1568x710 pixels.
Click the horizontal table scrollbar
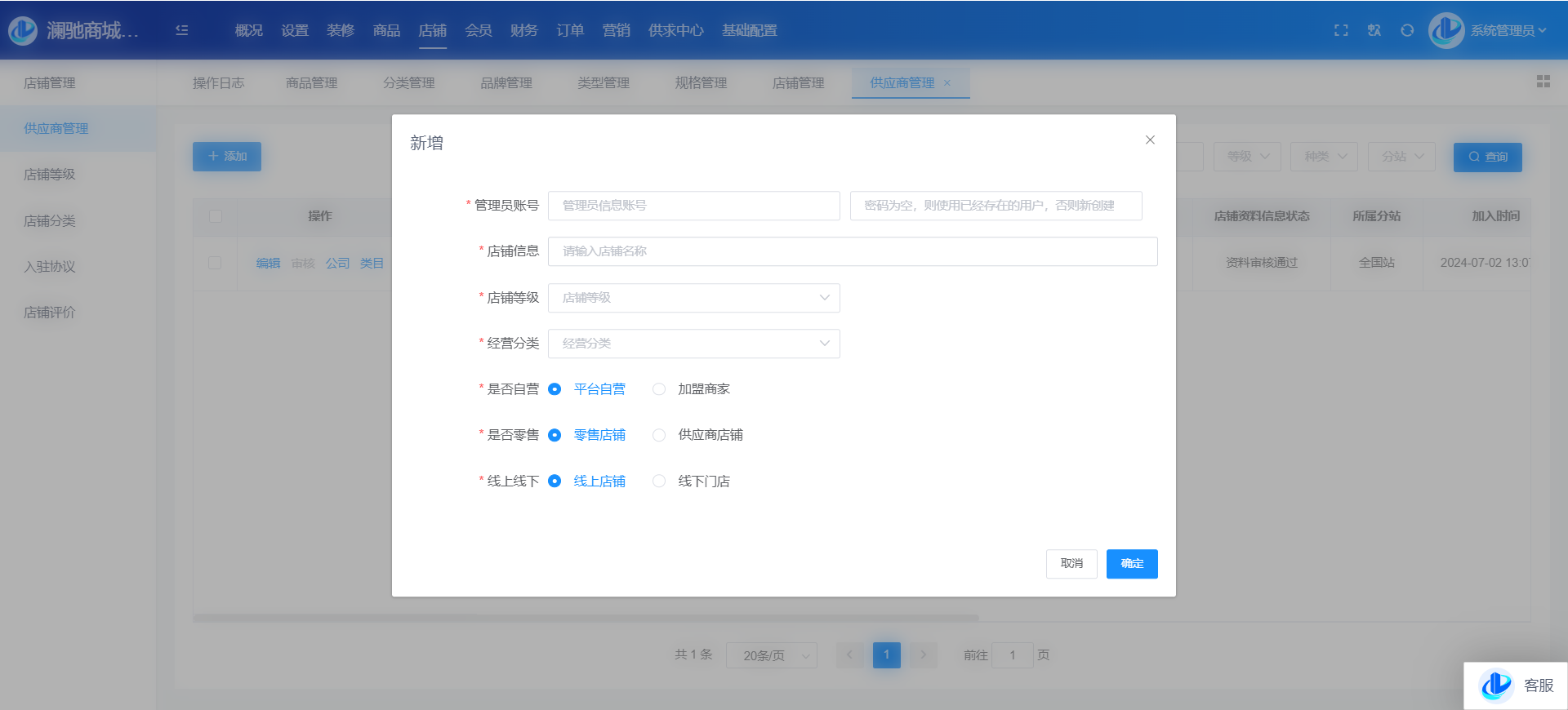pyautogui.click(x=585, y=618)
